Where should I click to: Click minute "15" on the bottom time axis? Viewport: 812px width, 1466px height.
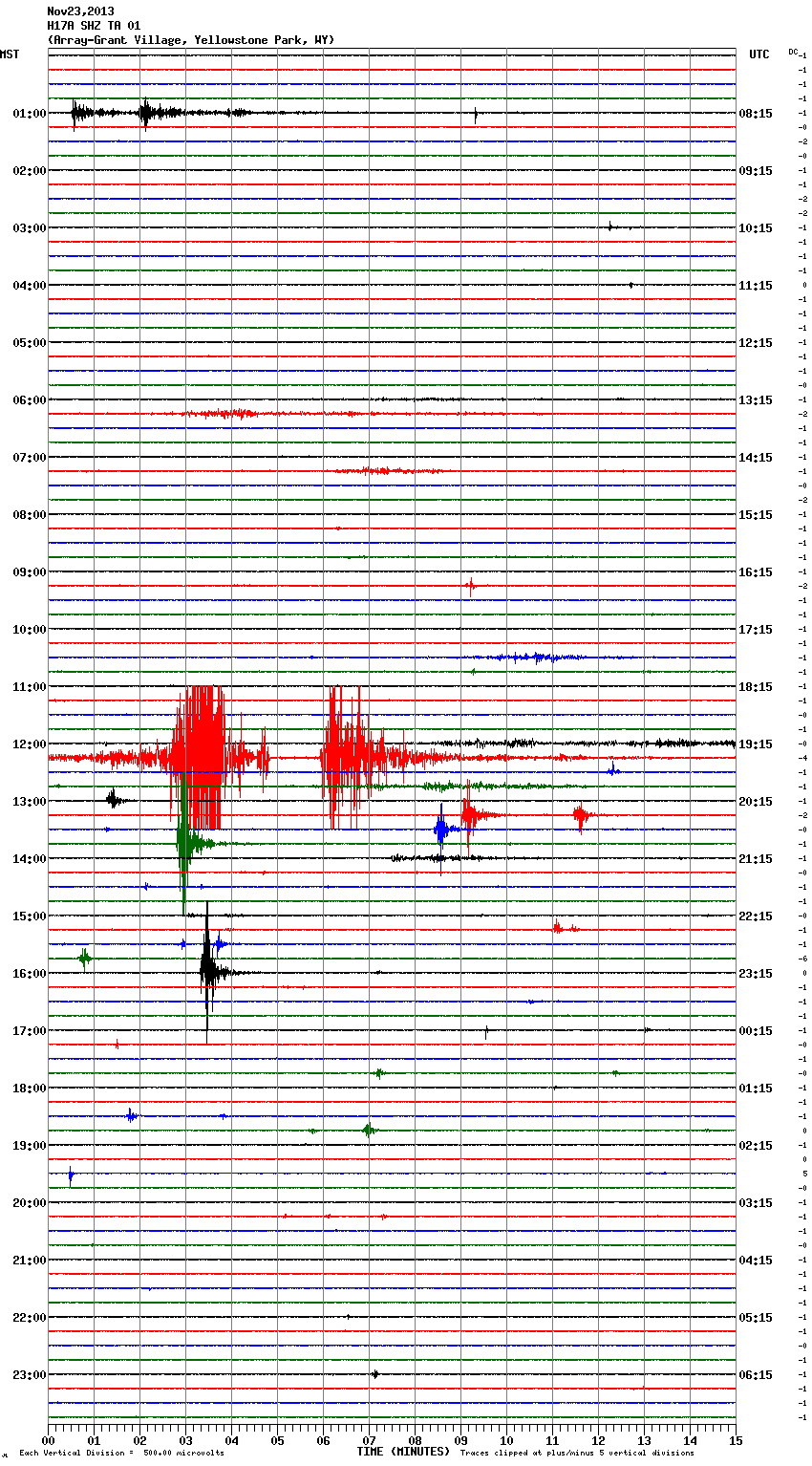736,1440
